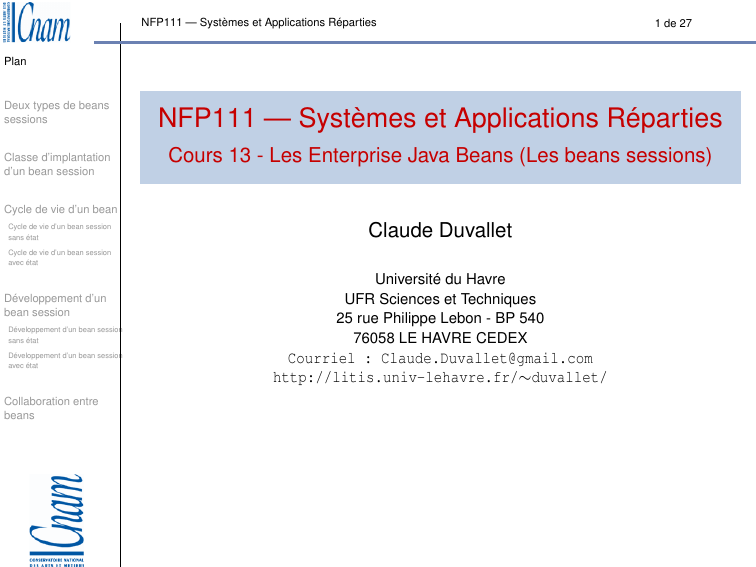Open the litis.univ-lehavre.fr/~duvallet URL
Image resolution: width=756 pixels, height=567 pixels.
click(440, 378)
